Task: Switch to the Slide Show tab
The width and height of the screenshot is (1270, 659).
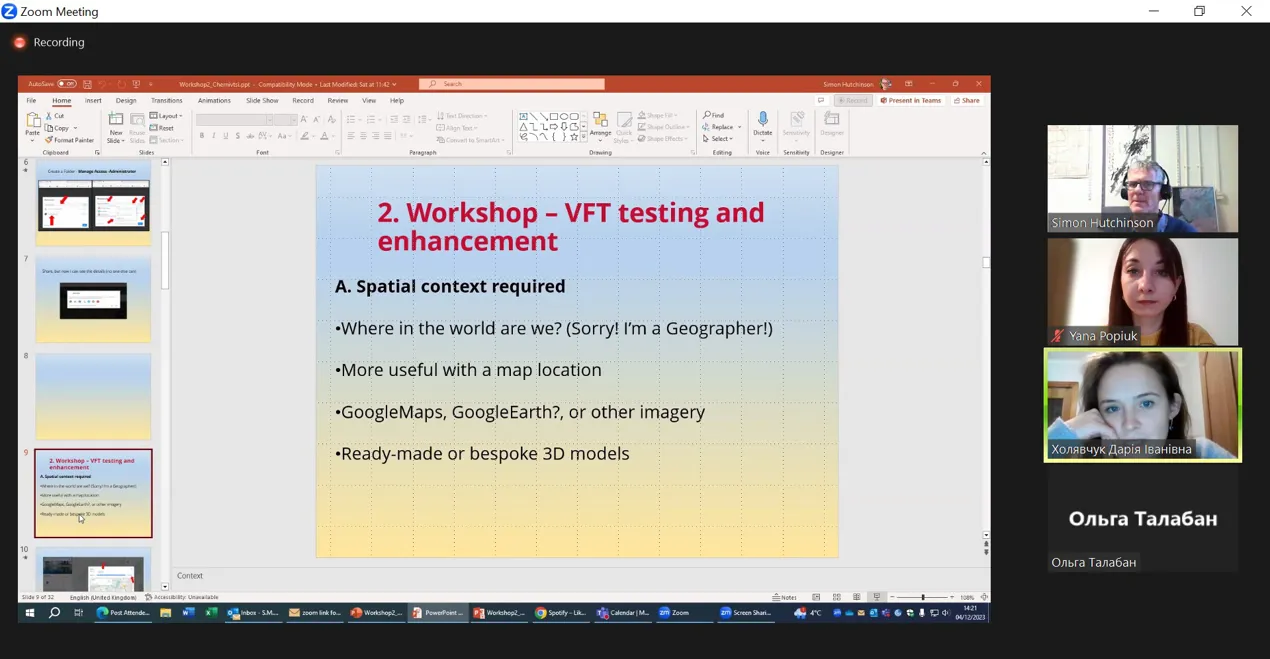Action: pos(262,101)
